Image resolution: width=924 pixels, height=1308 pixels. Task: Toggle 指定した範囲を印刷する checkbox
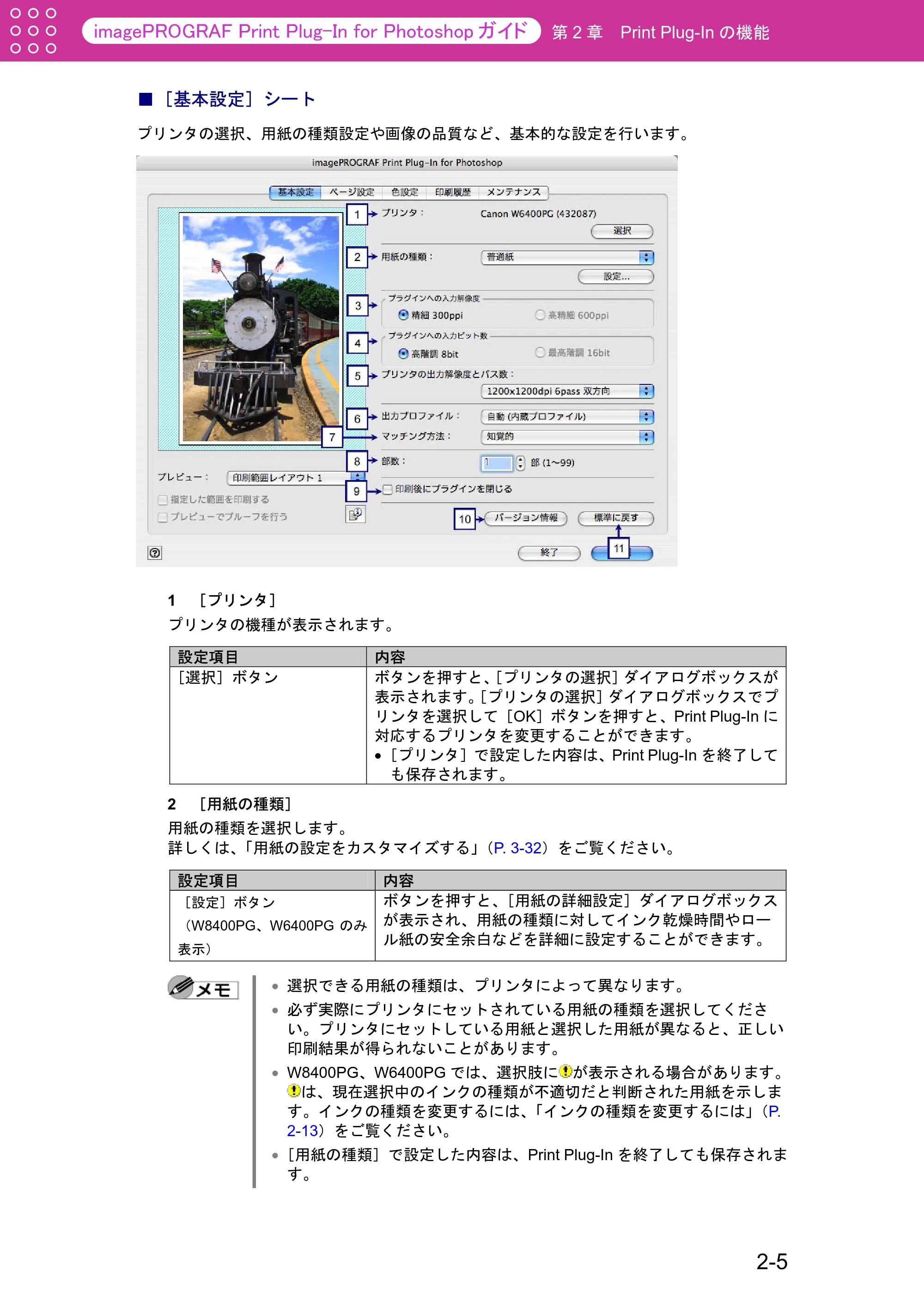[163, 500]
